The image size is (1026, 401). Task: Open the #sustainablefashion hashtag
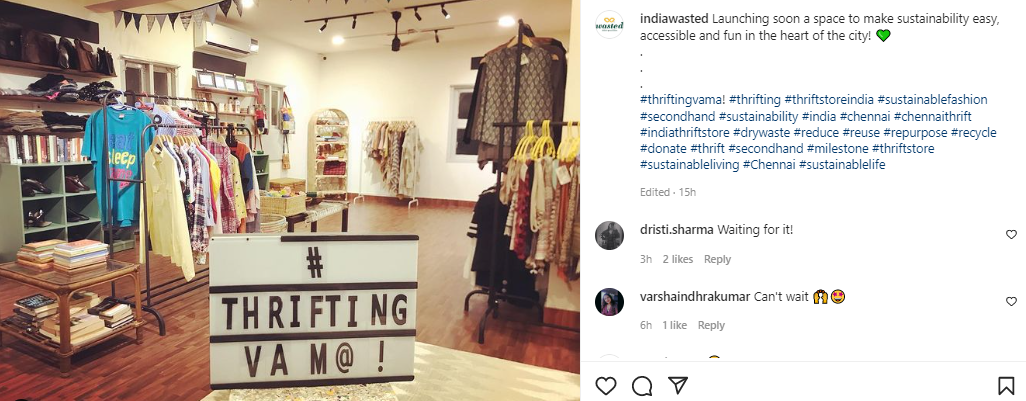[x=932, y=99]
